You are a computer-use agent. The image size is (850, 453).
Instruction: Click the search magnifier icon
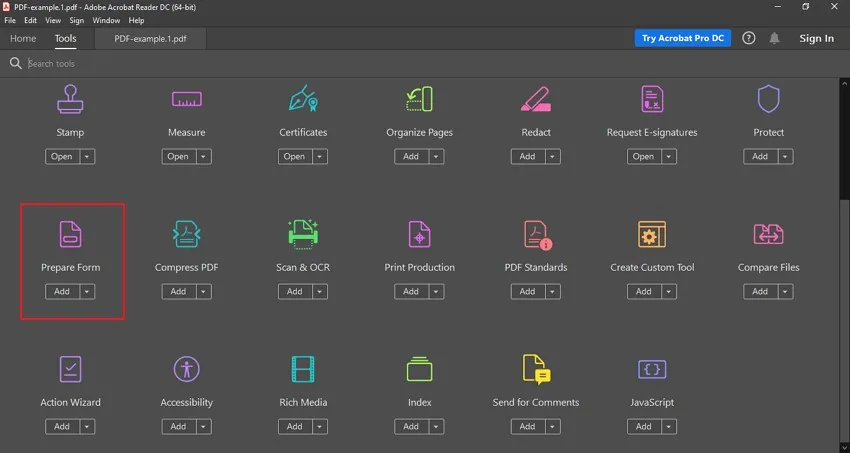click(x=16, y=63)
